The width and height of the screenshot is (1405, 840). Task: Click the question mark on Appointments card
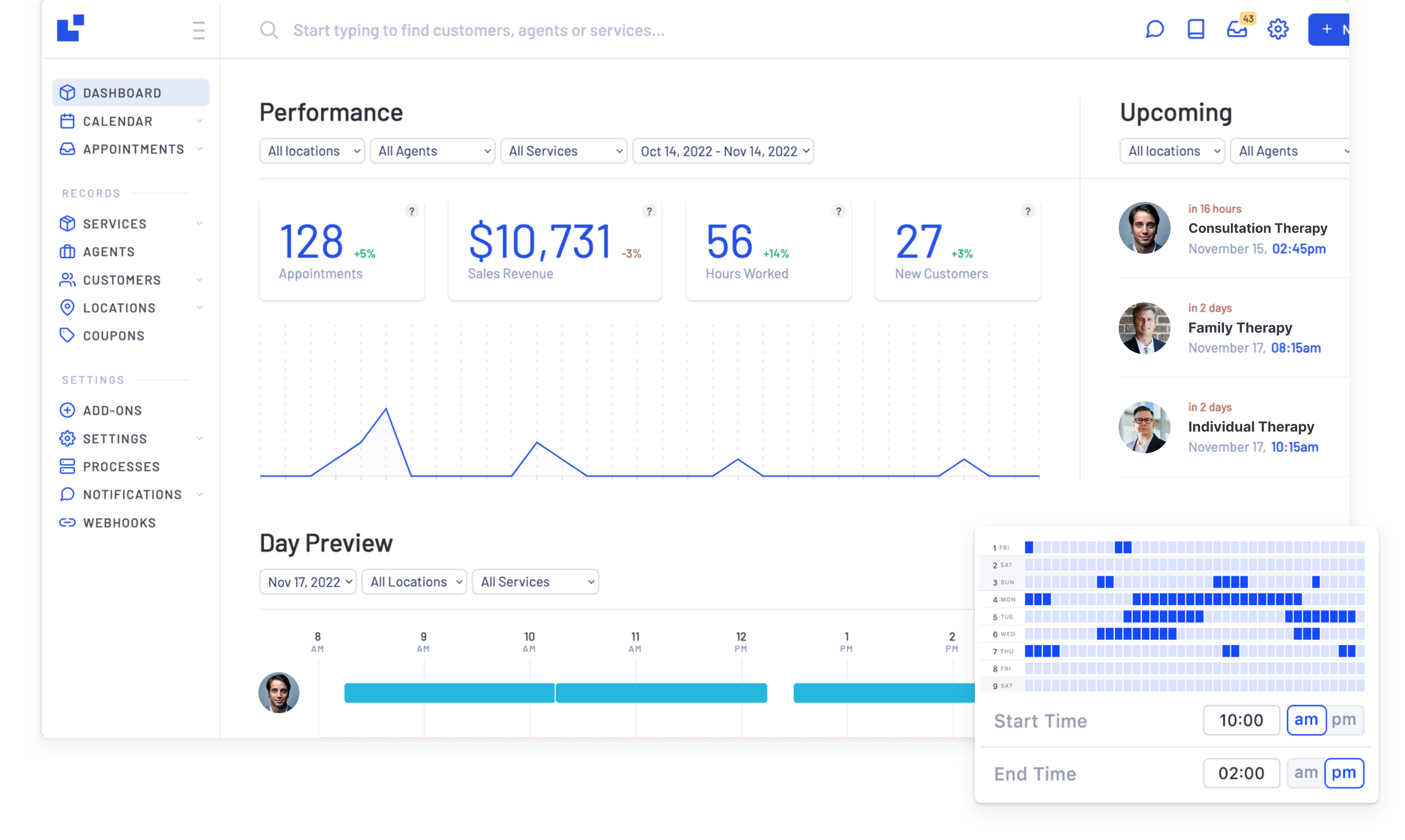pos(412,211)
